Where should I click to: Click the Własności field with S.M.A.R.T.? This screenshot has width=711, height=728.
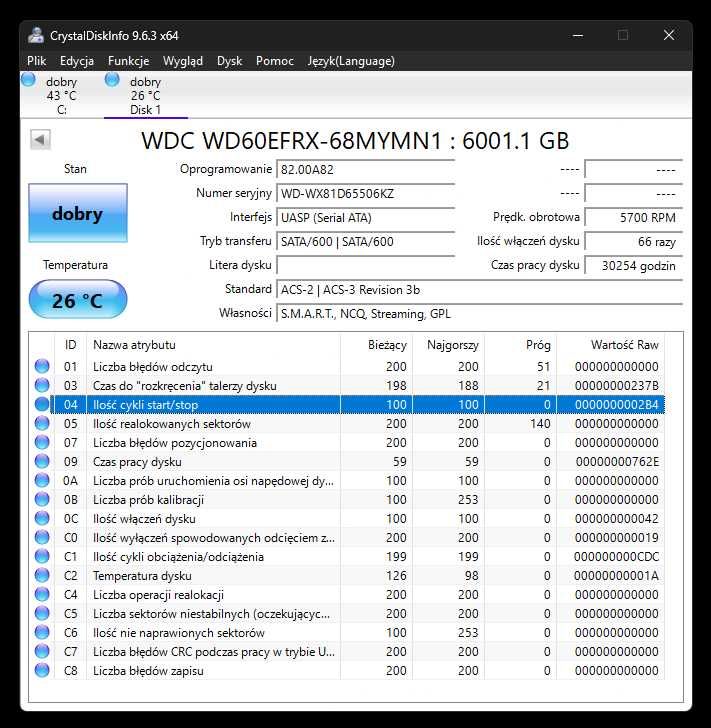pos(479,314)
